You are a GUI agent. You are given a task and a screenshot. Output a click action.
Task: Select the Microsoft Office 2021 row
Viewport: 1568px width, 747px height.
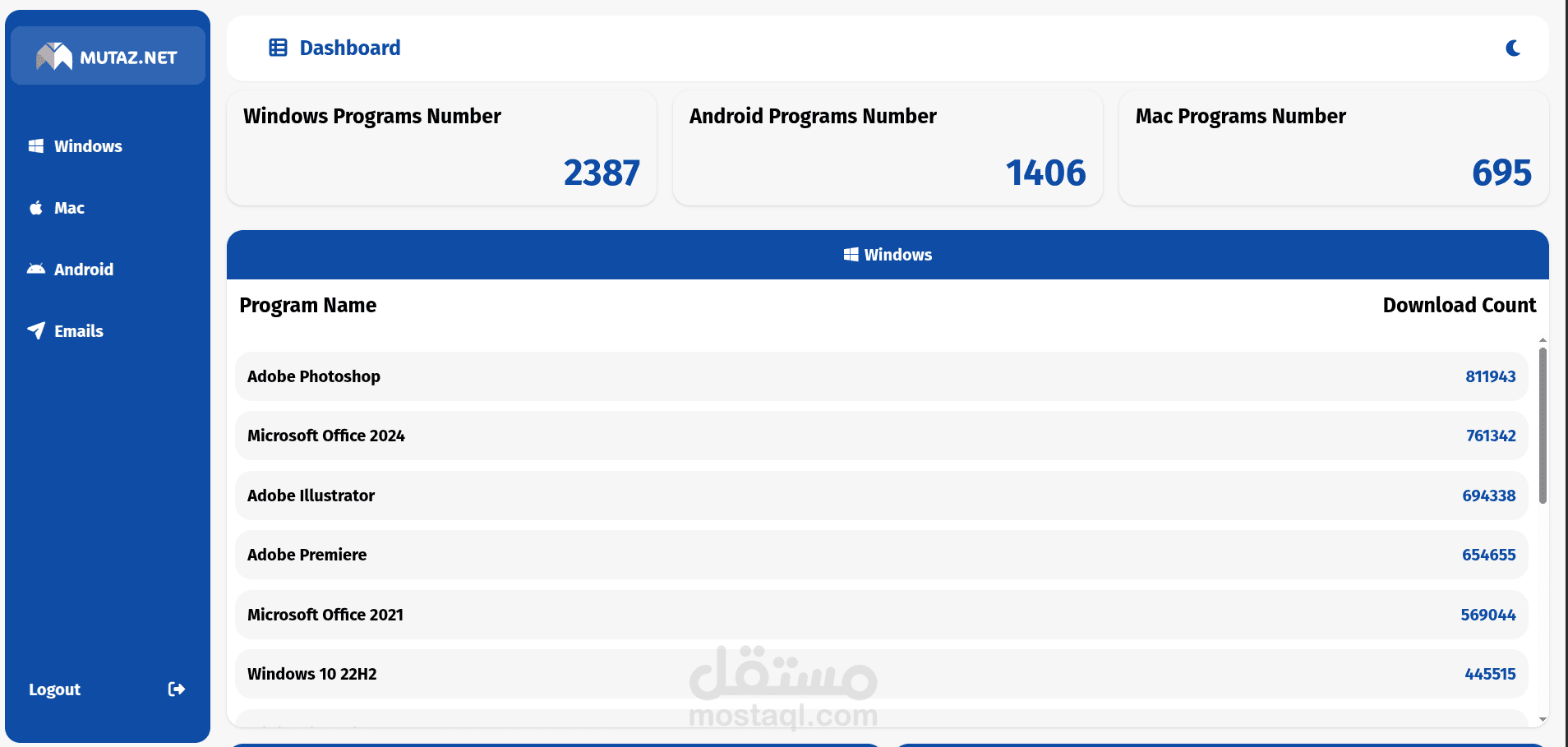pos(881,615)
